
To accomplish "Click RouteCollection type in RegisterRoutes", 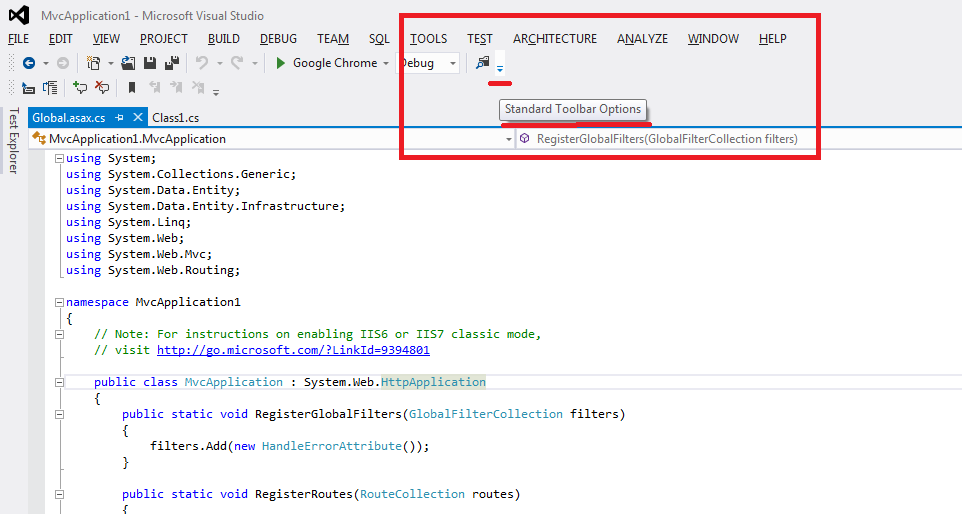I will pos(412,494).
